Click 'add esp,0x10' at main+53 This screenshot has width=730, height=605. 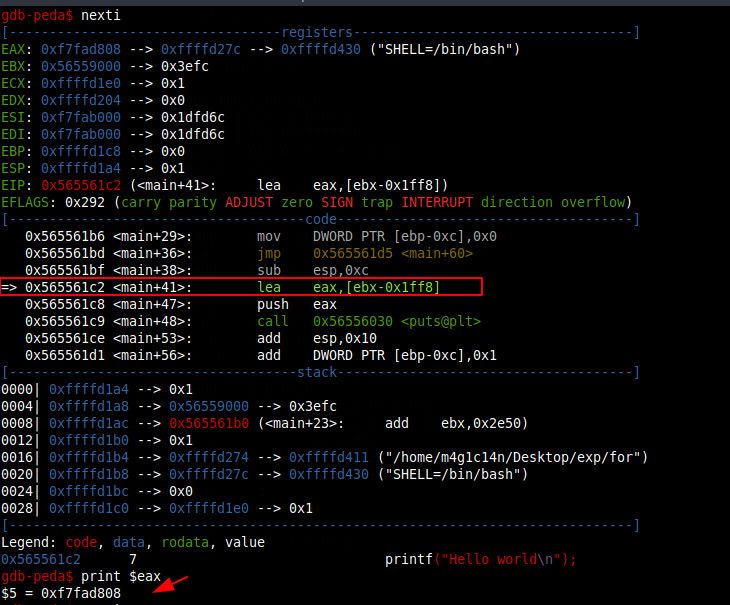tap(317, 338)
